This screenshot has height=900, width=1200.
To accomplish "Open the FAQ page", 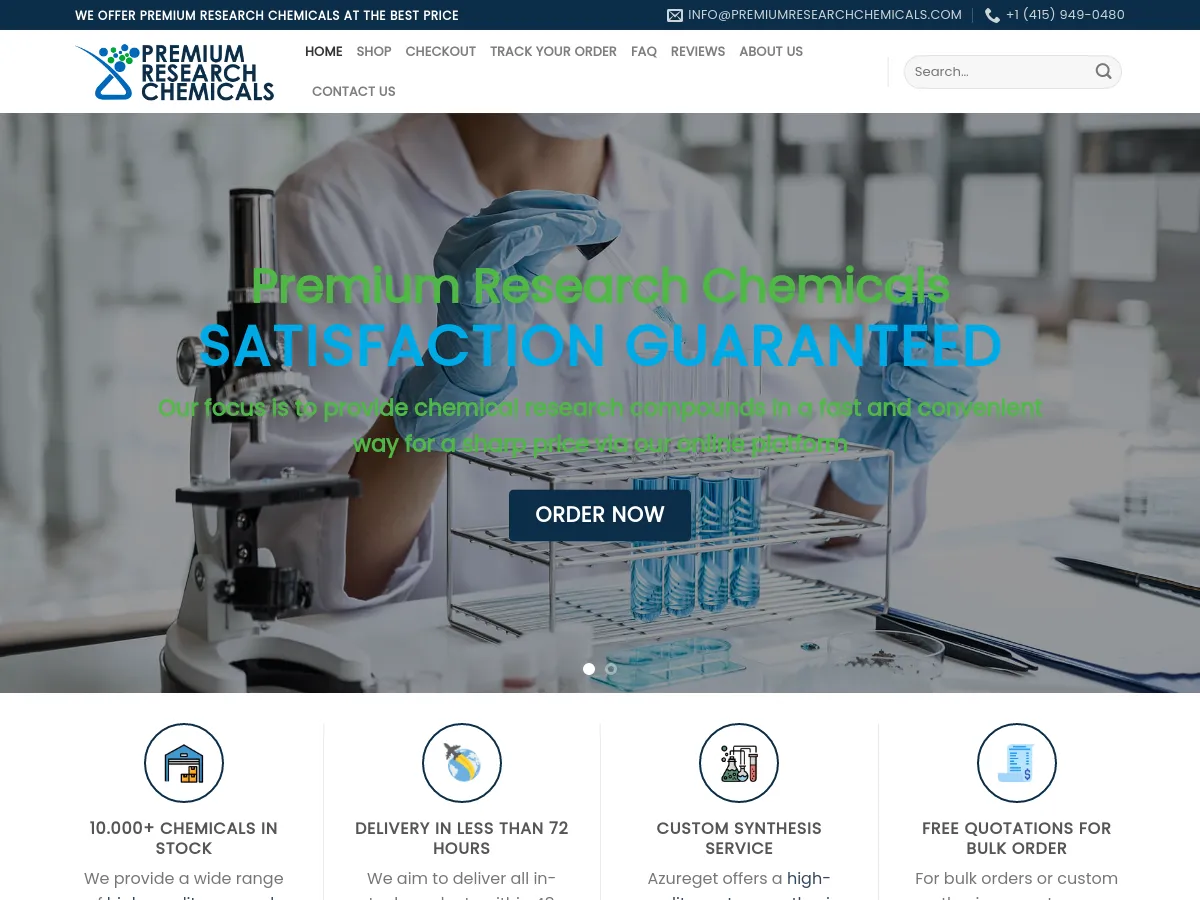I will 644,51.
